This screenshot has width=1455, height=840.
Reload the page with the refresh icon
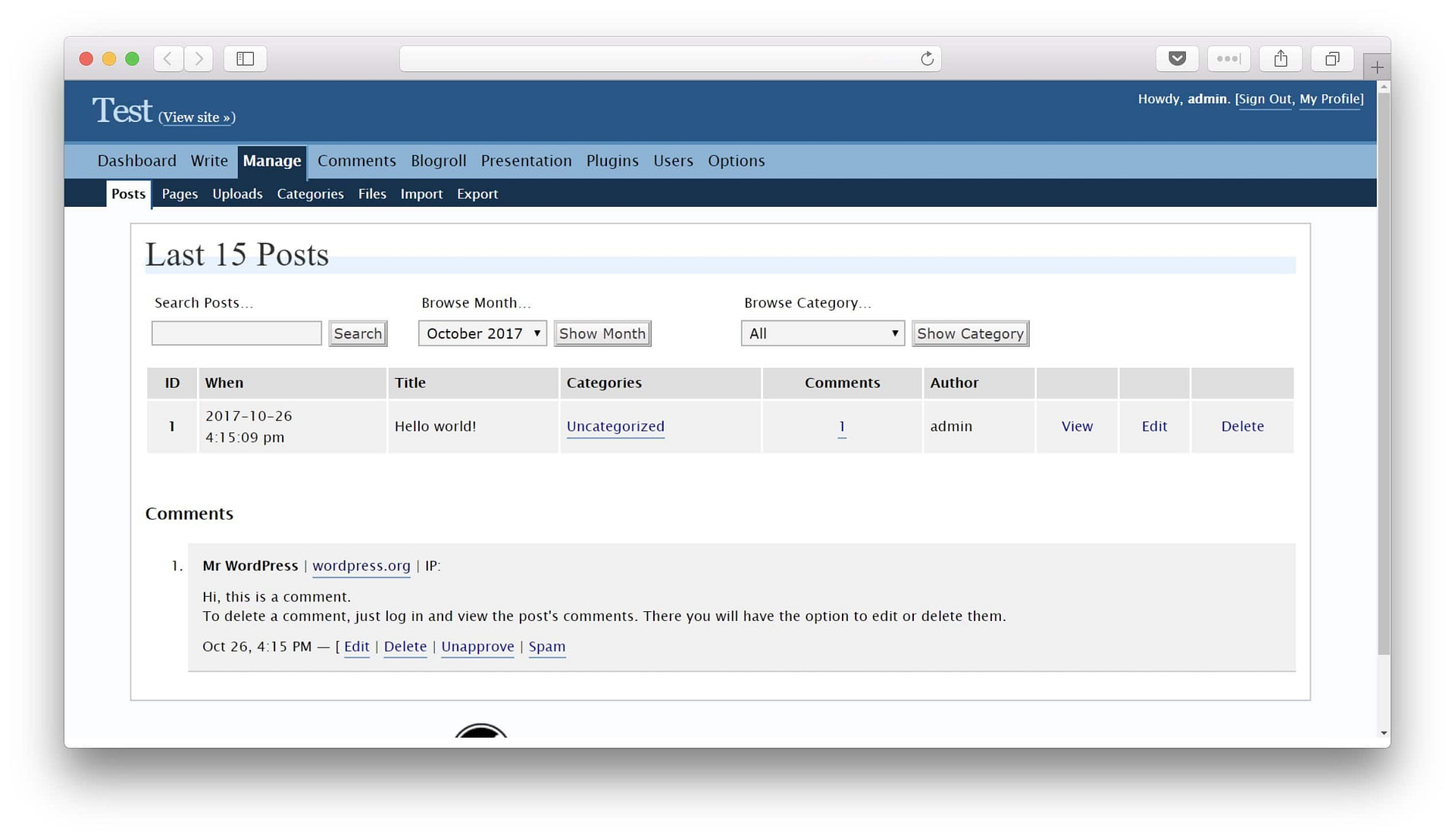[x=927, y=59]
